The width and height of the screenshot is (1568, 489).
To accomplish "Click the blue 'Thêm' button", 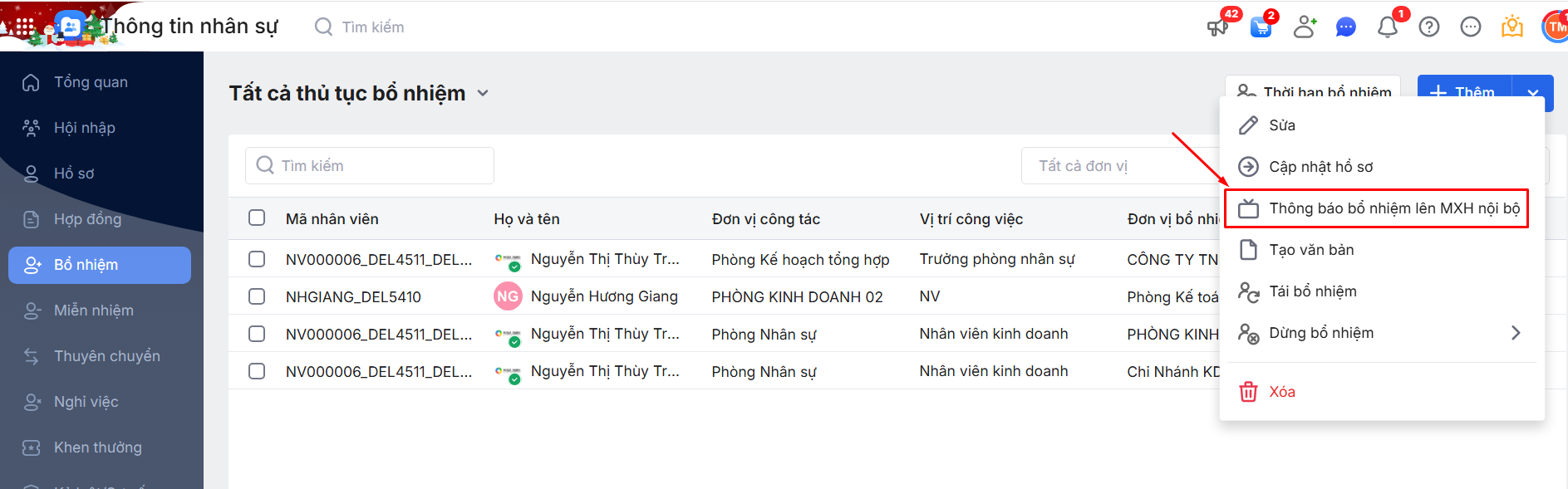I will pyautogui.click(x=1464, y=90).
